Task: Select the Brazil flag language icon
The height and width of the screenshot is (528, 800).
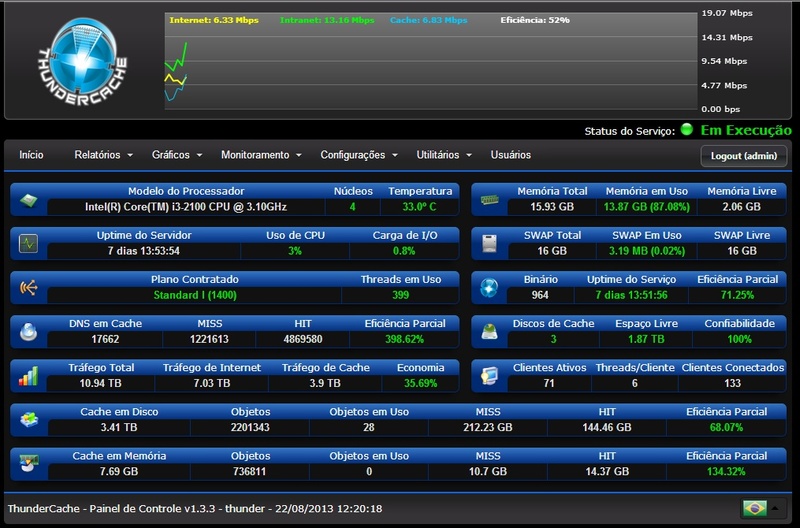Action: (x=755, y=508)
